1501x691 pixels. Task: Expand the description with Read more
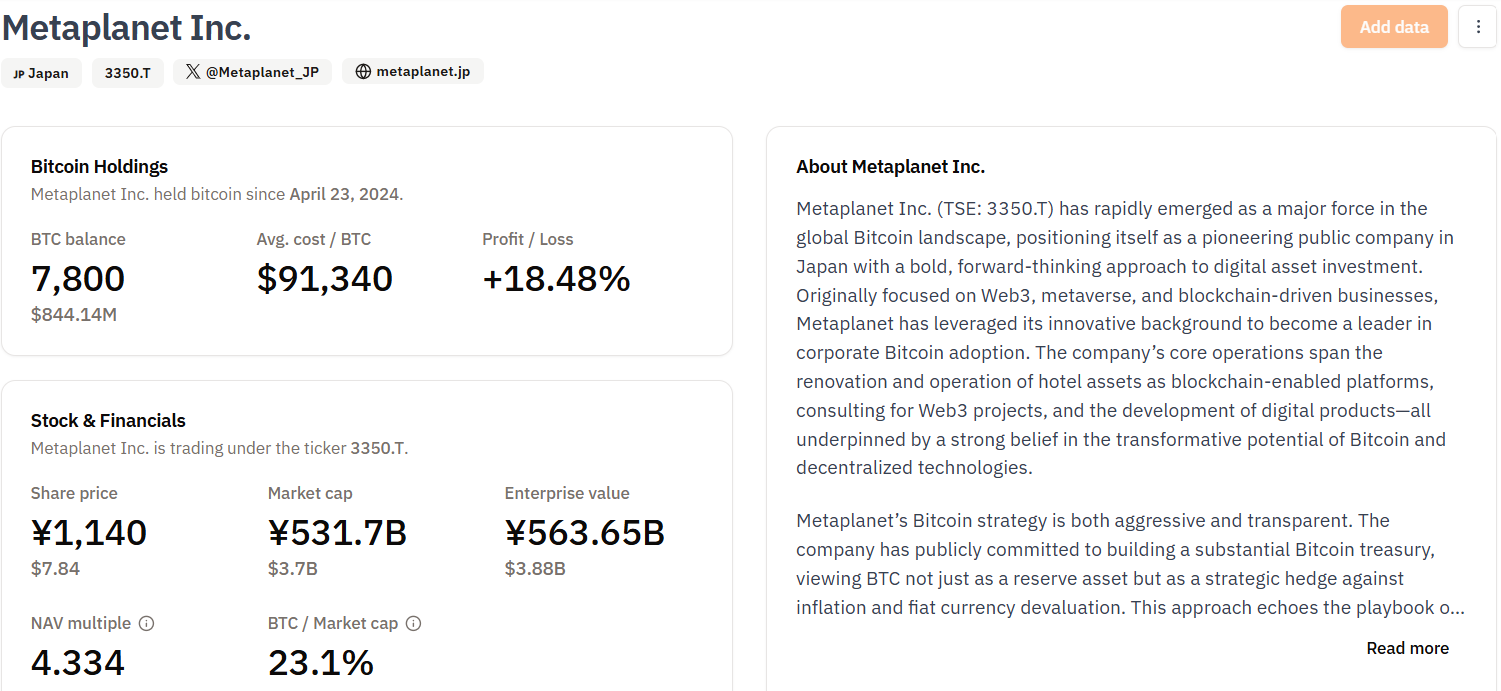click(x=1407, y=648)
